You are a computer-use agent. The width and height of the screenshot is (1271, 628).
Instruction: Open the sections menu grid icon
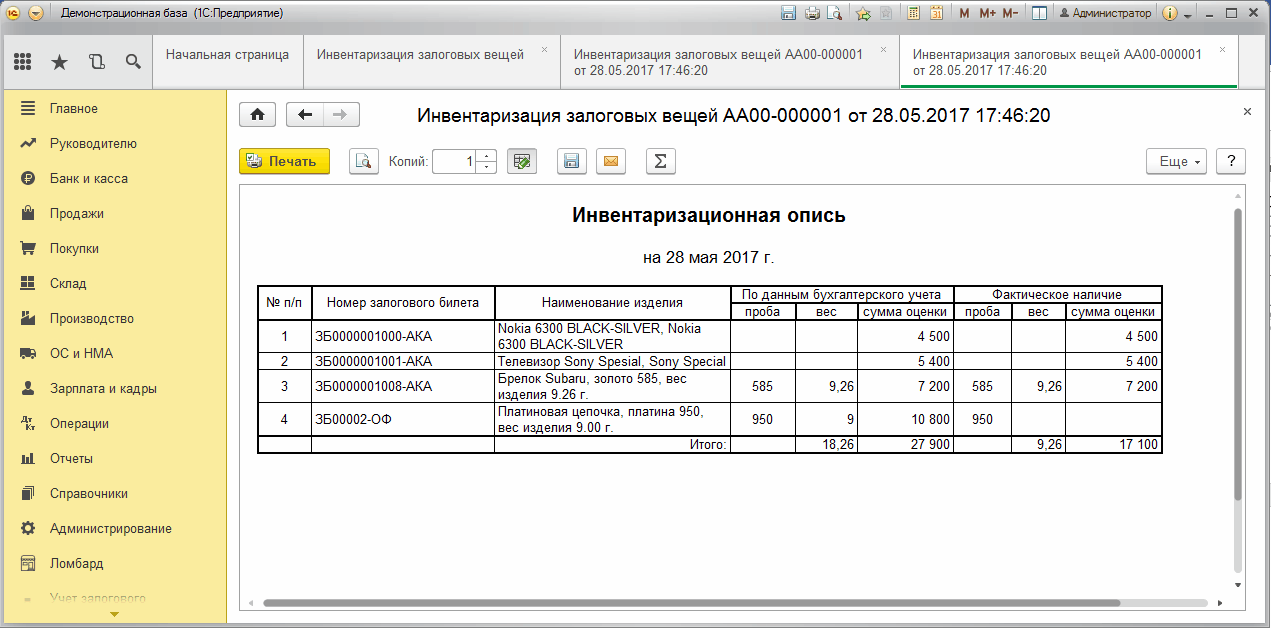[23, 62]
